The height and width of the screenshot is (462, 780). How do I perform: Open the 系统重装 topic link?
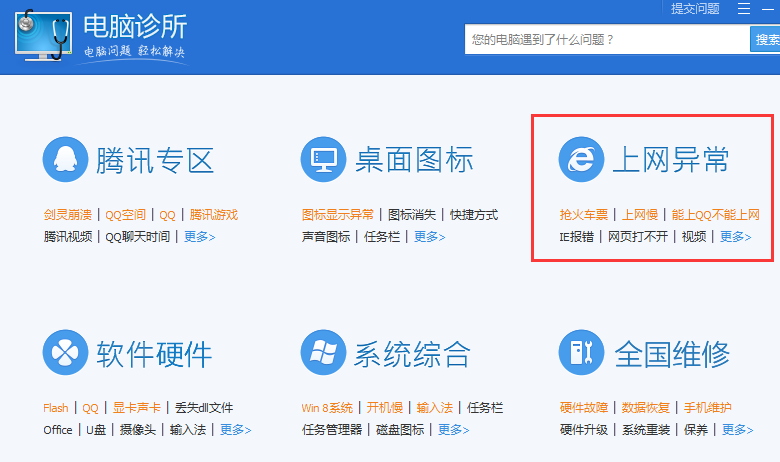pyautogui.click(x=646, y=430)
